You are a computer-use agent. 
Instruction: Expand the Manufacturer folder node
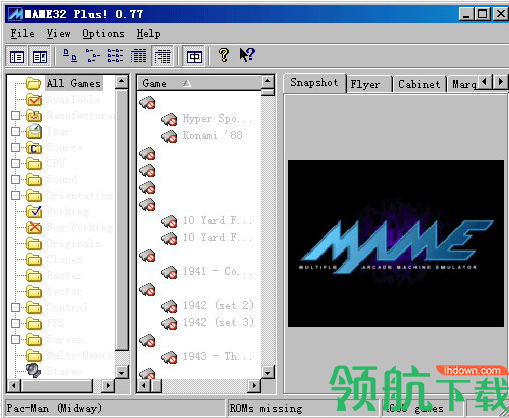tap(15, 115)
